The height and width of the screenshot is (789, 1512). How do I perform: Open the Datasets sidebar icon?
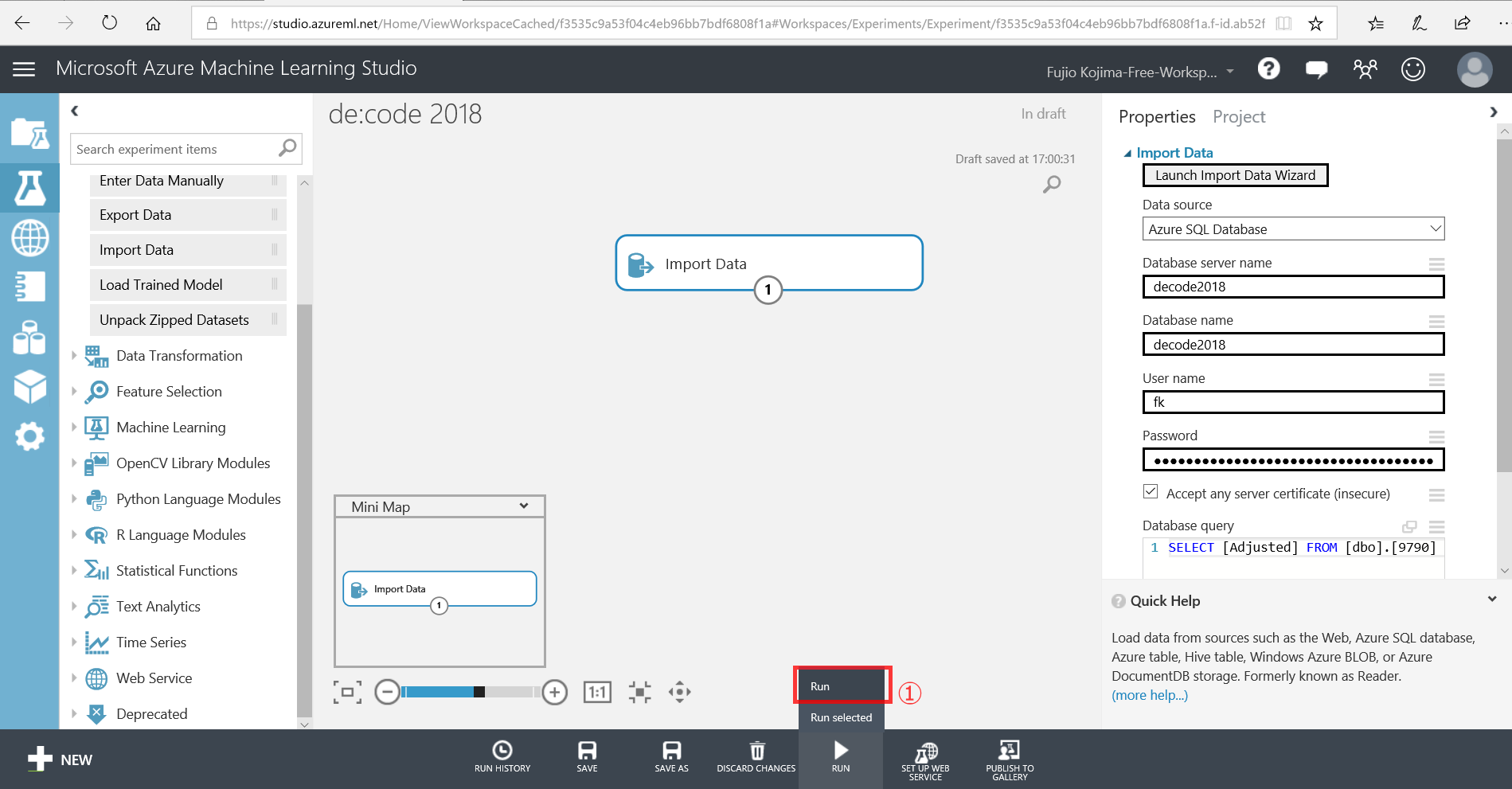coord(29,337)
